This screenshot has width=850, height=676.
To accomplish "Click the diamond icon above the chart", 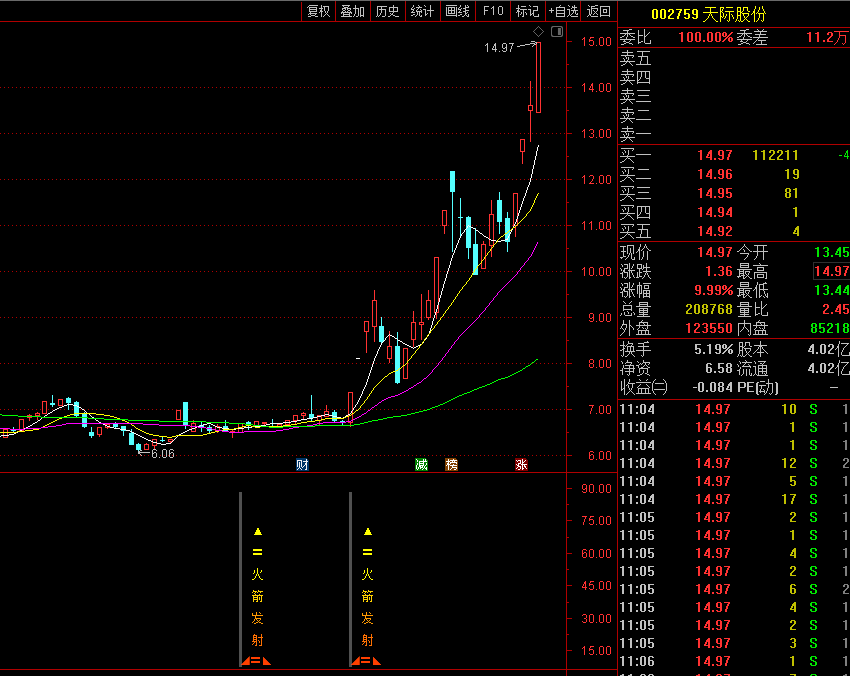I will point(538,31).
